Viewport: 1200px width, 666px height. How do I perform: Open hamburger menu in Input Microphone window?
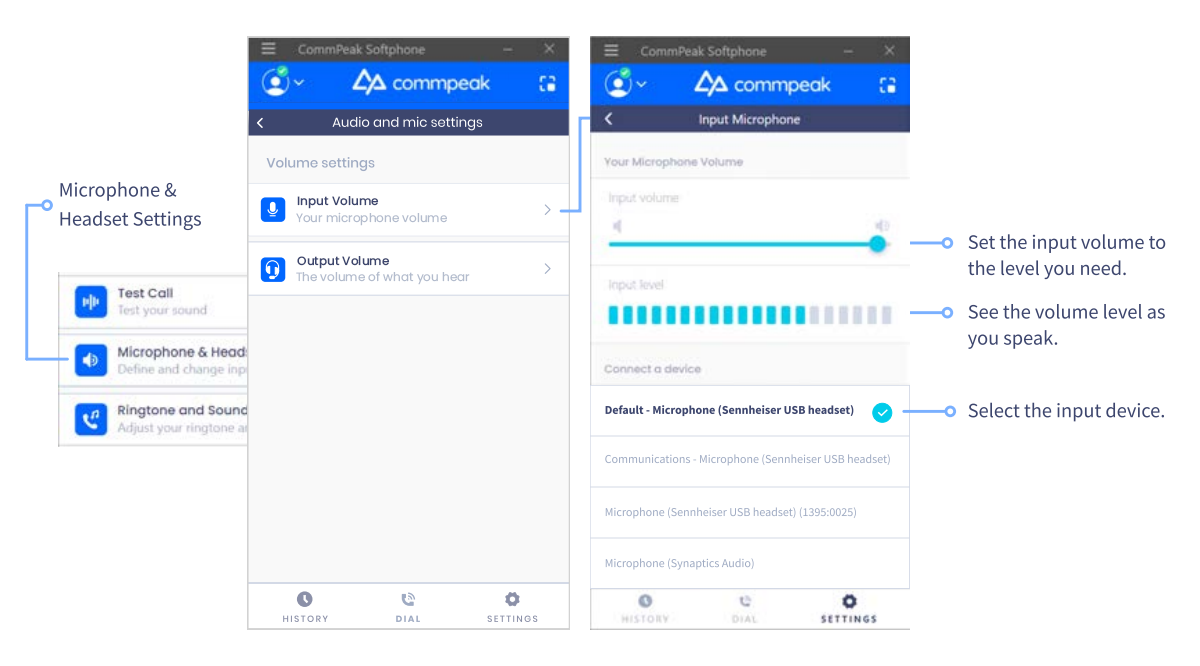tap(611, 50)
